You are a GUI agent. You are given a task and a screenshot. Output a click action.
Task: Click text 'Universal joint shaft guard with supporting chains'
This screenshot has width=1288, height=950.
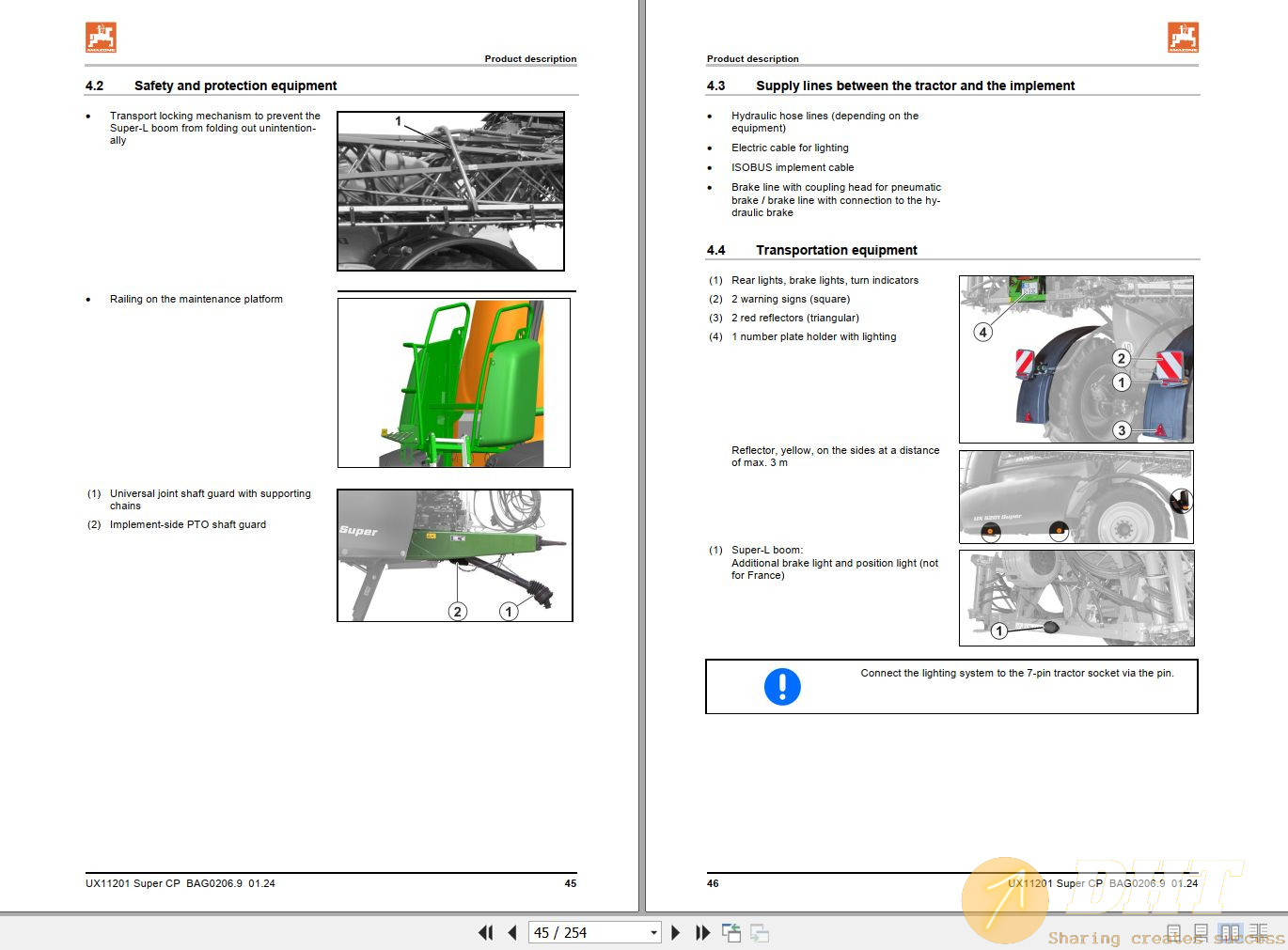click(x=211, y=500)
